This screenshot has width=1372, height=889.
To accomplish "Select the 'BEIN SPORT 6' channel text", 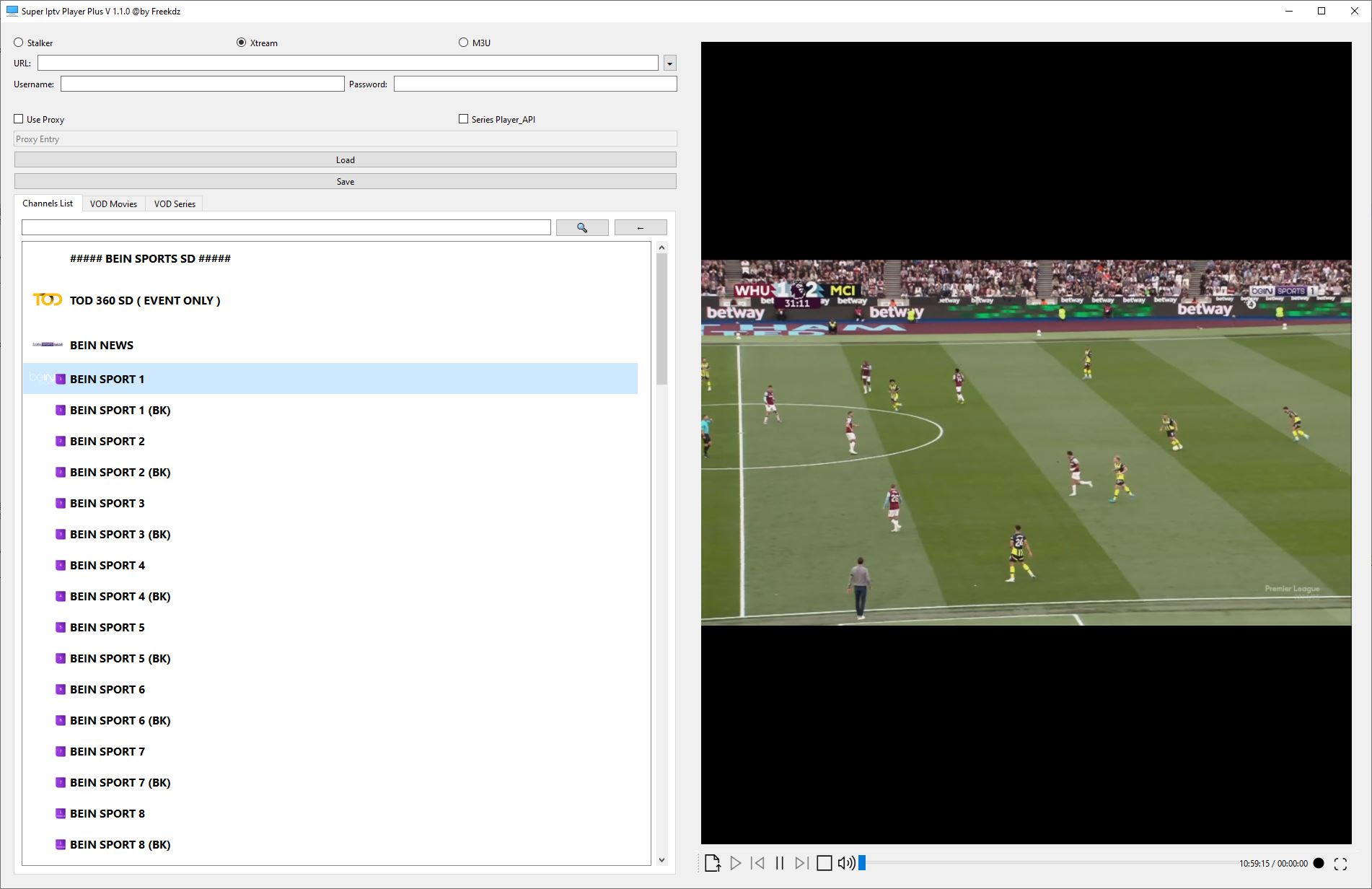I will [x=107, y=689].
